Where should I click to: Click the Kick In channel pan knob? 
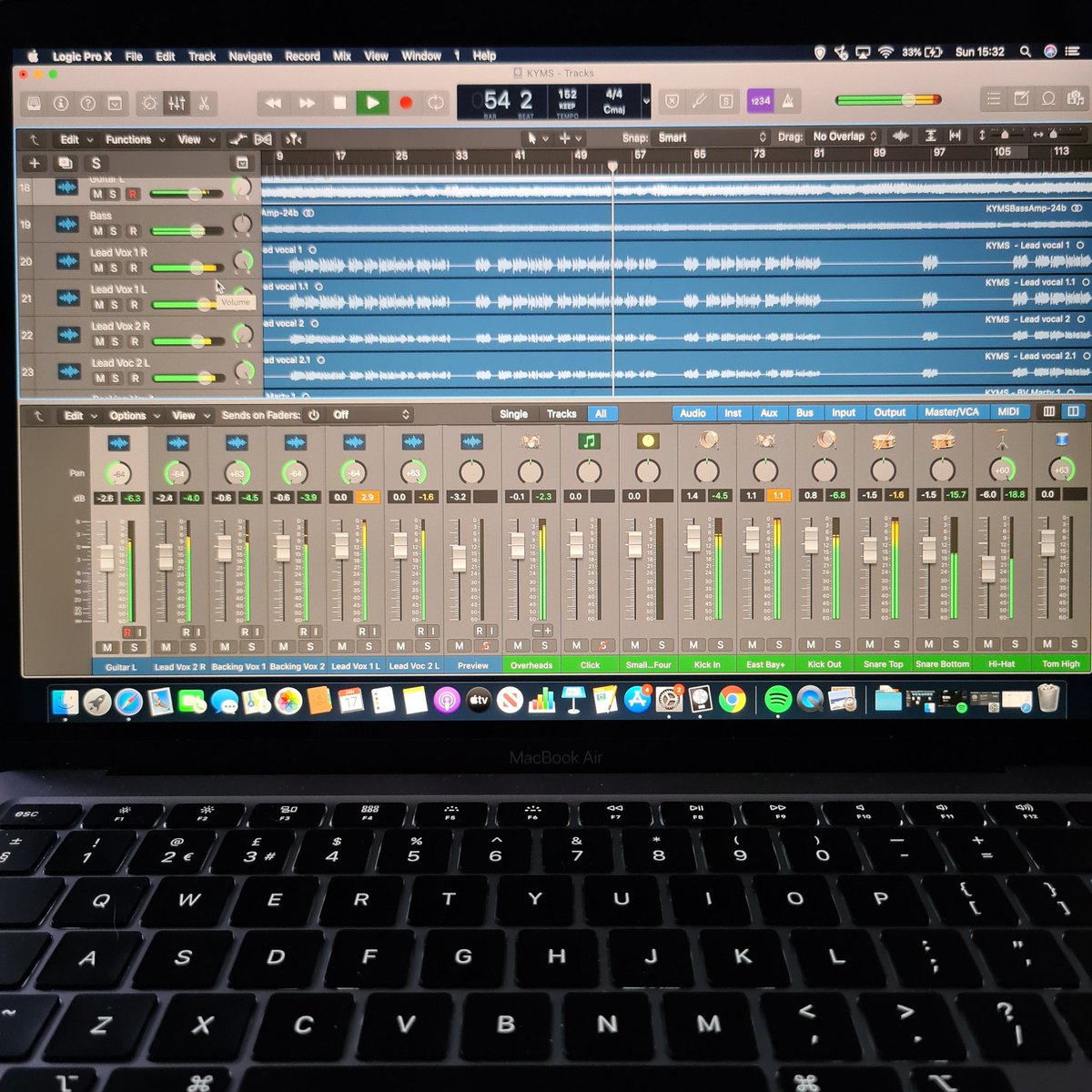(706, 470)
